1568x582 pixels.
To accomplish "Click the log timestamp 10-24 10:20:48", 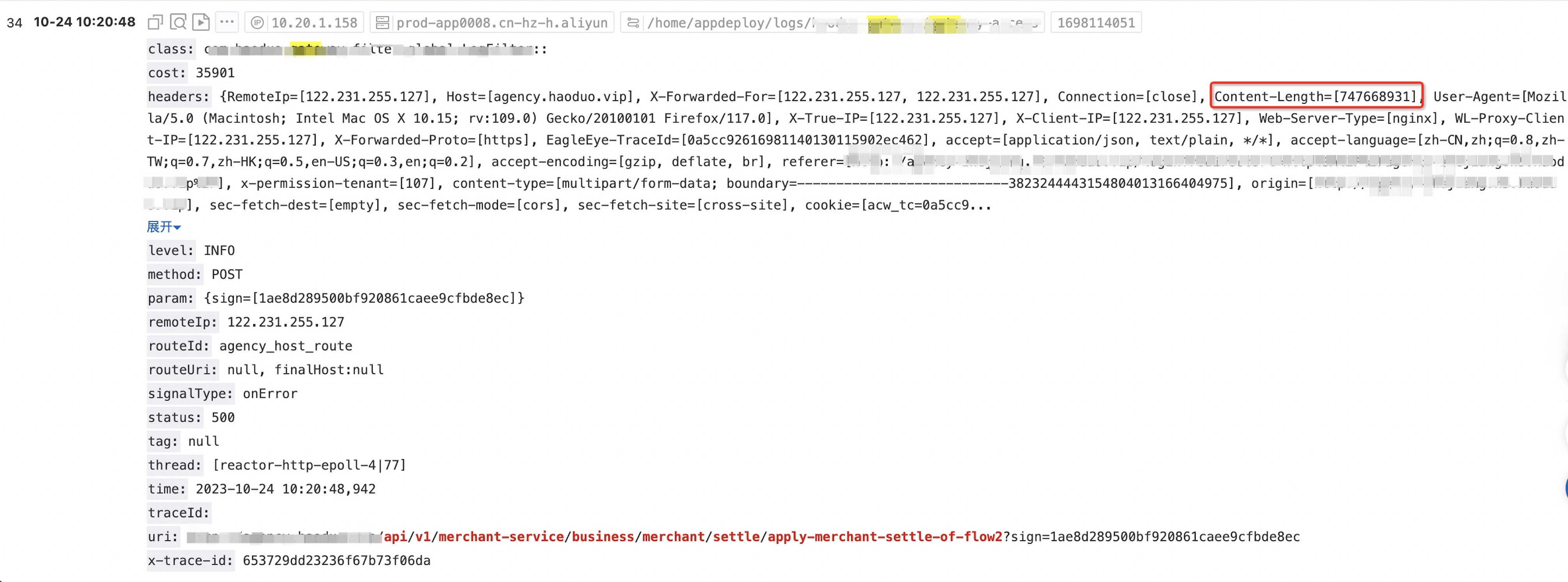I will pos(85,23).
